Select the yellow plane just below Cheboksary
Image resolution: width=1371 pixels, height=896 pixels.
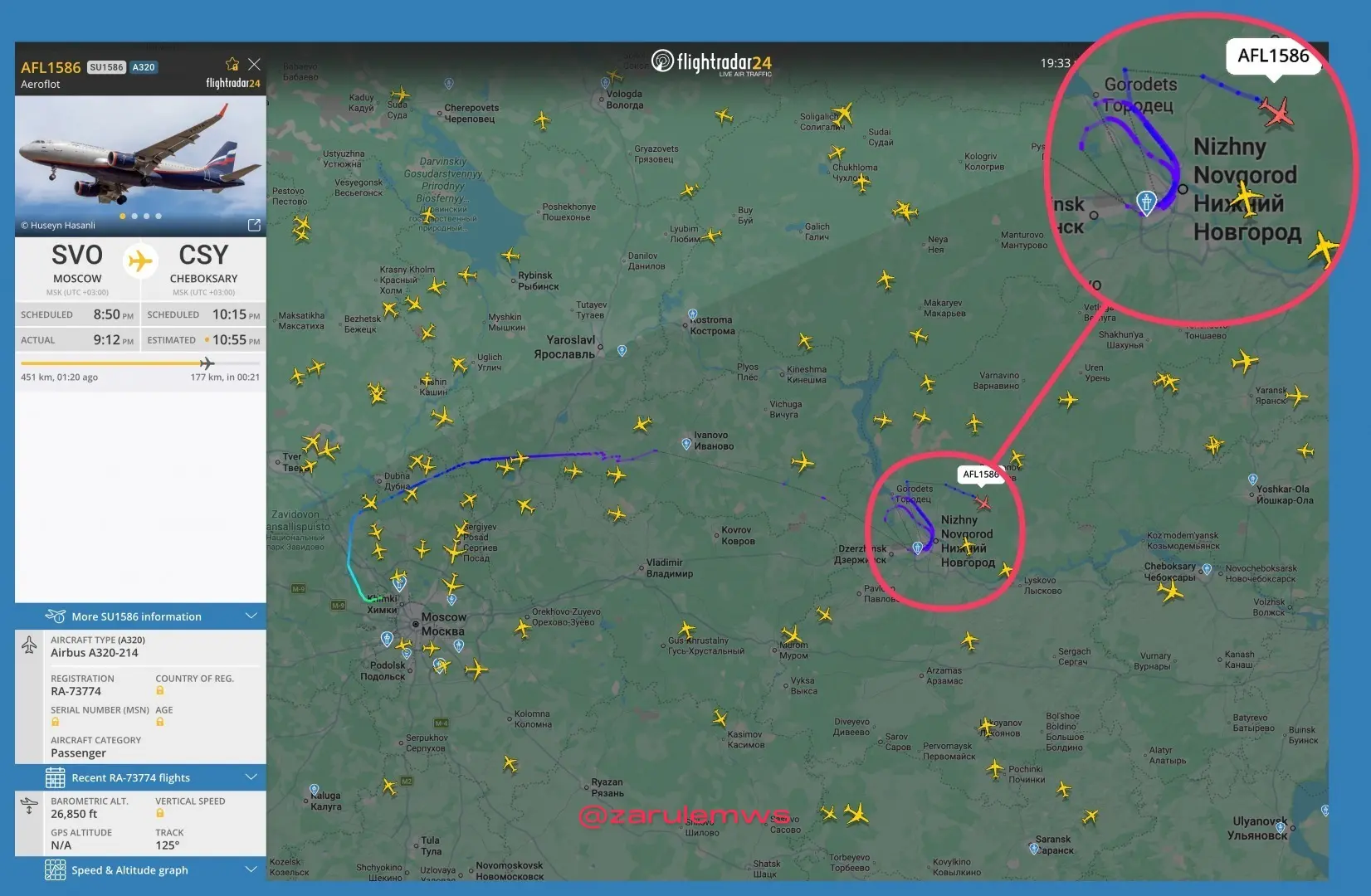(x=1171, y=592)
